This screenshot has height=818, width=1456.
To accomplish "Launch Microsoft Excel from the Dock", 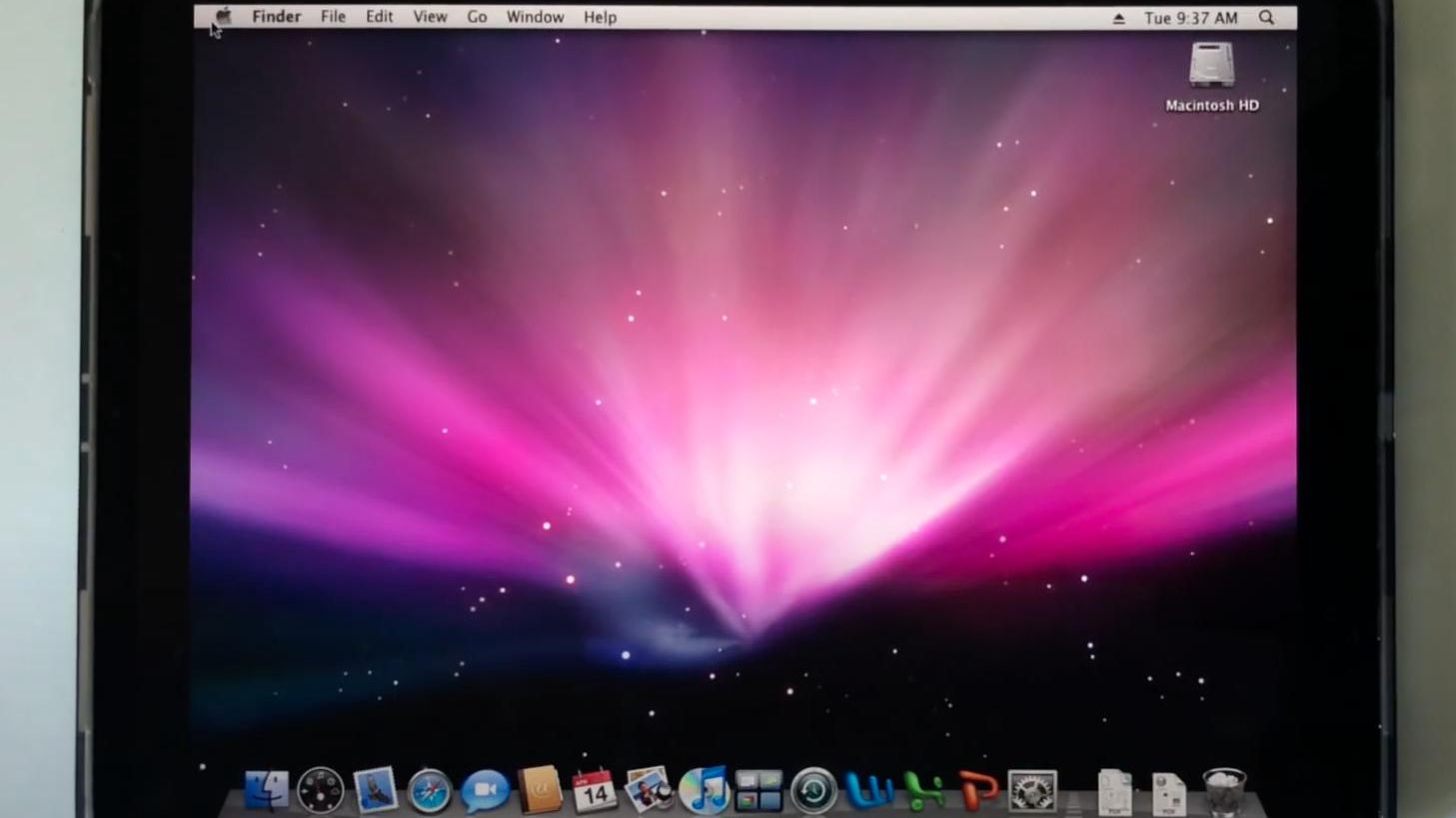I will point(923,792).
